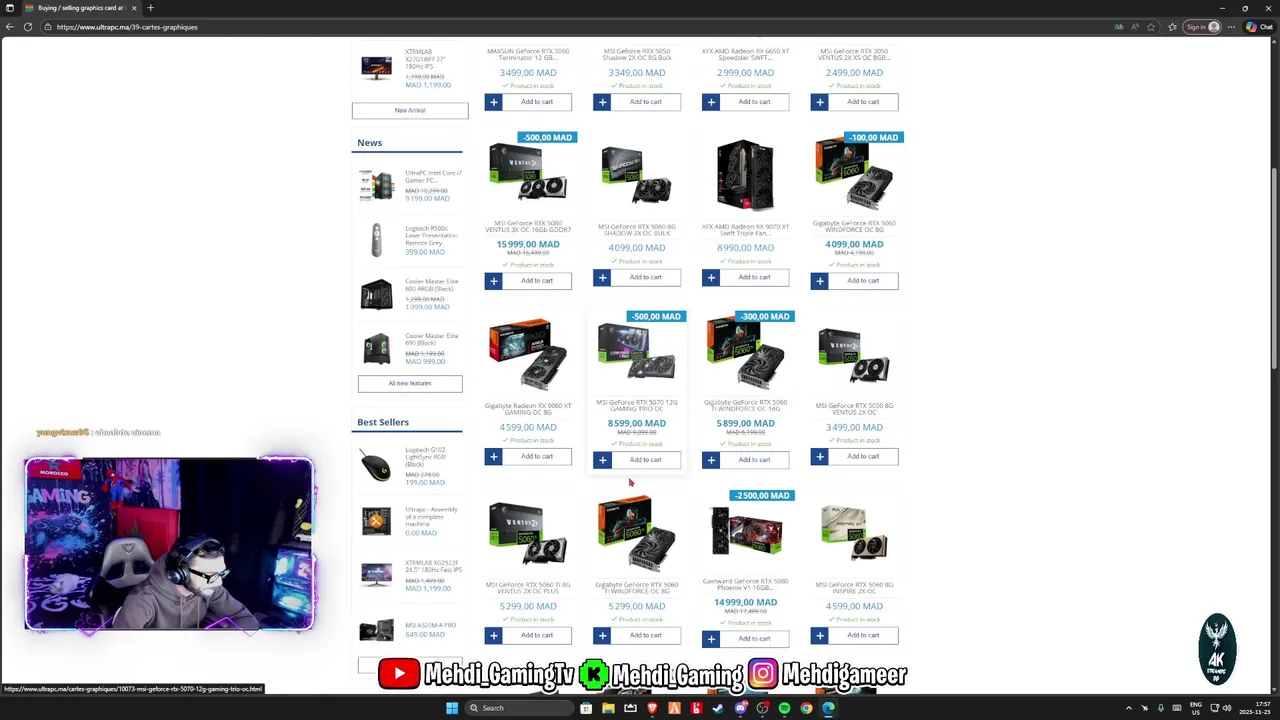Open the volume control in system tray
The width and height of the screenshot is (1280, 720).
(1226, 708)
